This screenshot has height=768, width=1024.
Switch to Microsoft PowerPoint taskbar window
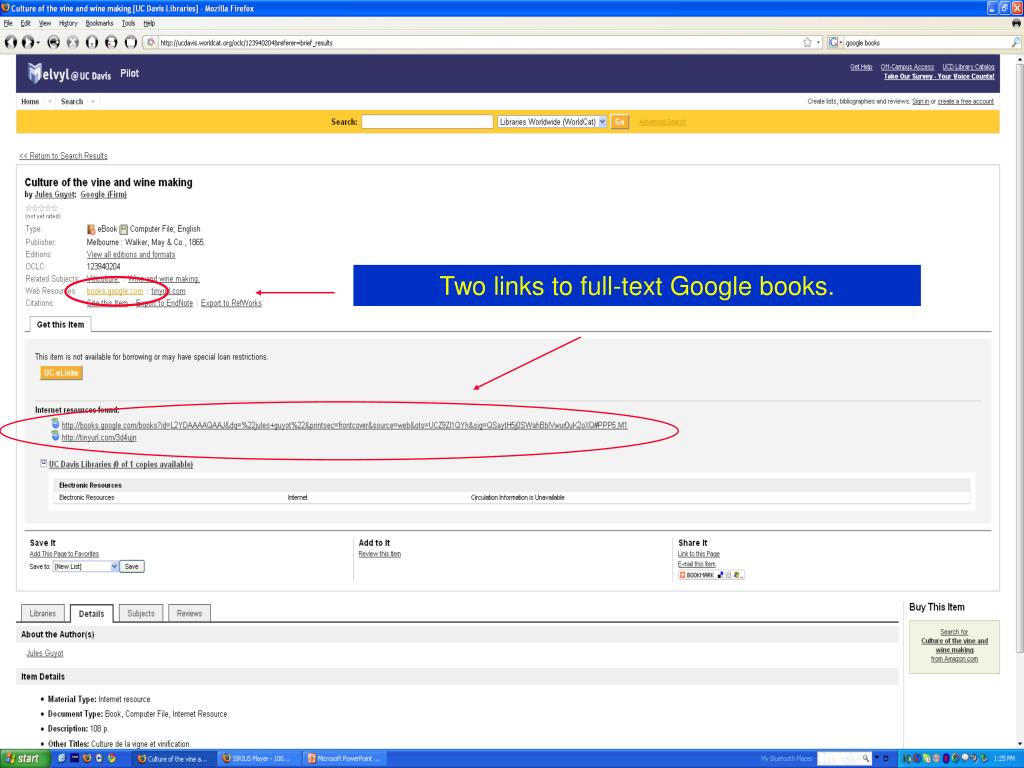coord(344,758)
